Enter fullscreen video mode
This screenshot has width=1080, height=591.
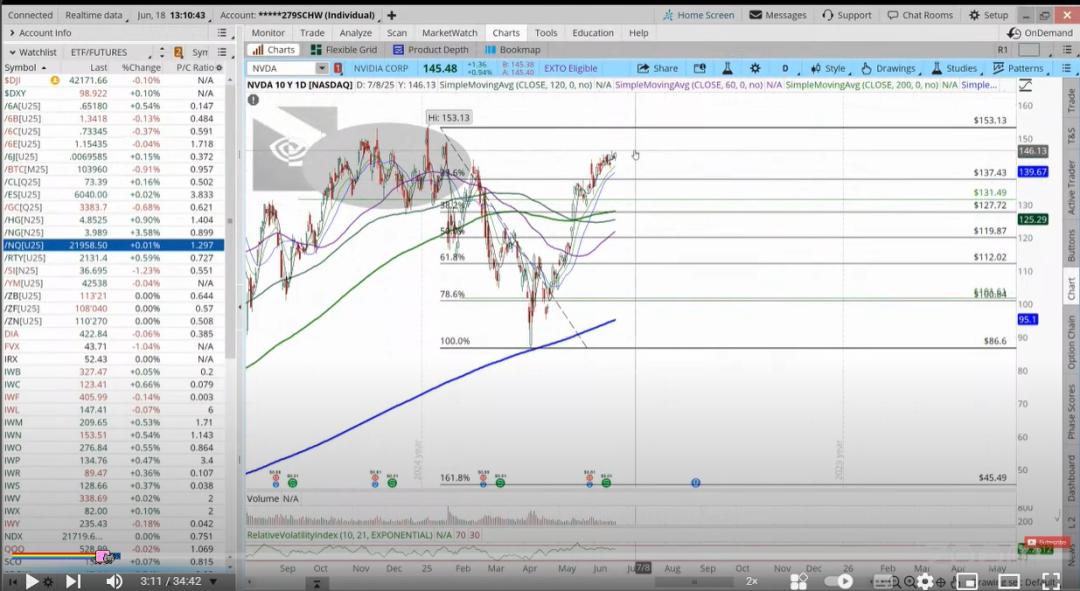tap(1050, 581)
